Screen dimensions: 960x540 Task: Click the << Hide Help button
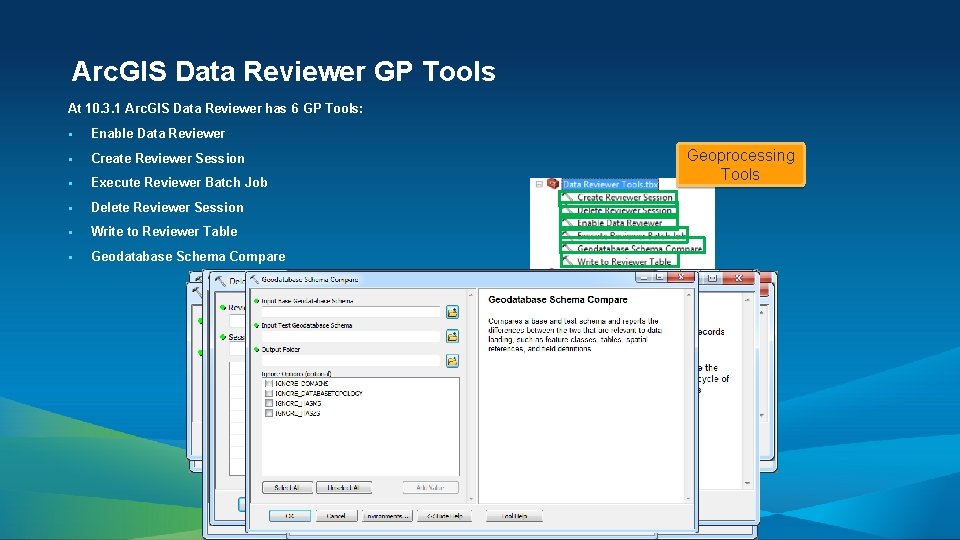tap(444, 516)
